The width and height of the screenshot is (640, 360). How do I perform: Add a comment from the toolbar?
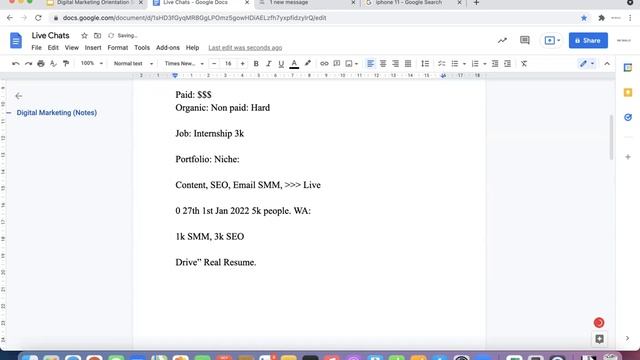coord(337,64)
